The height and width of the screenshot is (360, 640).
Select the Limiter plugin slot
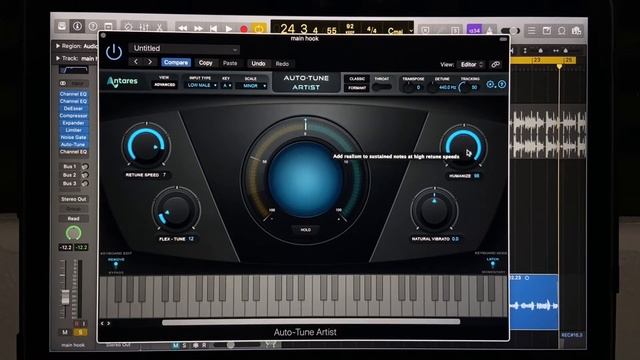click(x=73, y=130)
